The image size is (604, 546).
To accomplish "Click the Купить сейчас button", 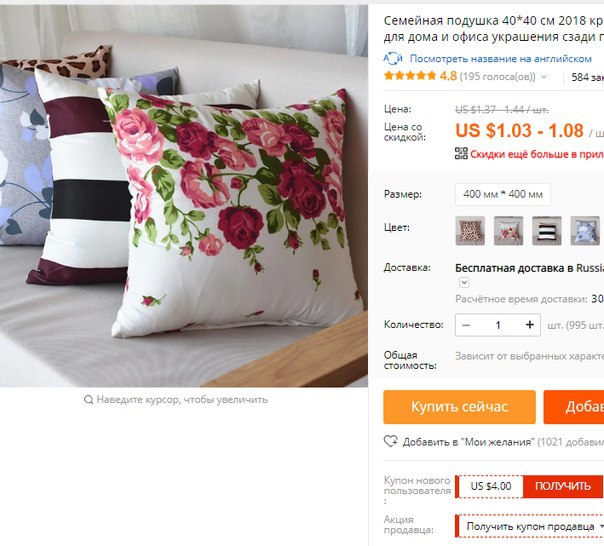I will [459, 407].
